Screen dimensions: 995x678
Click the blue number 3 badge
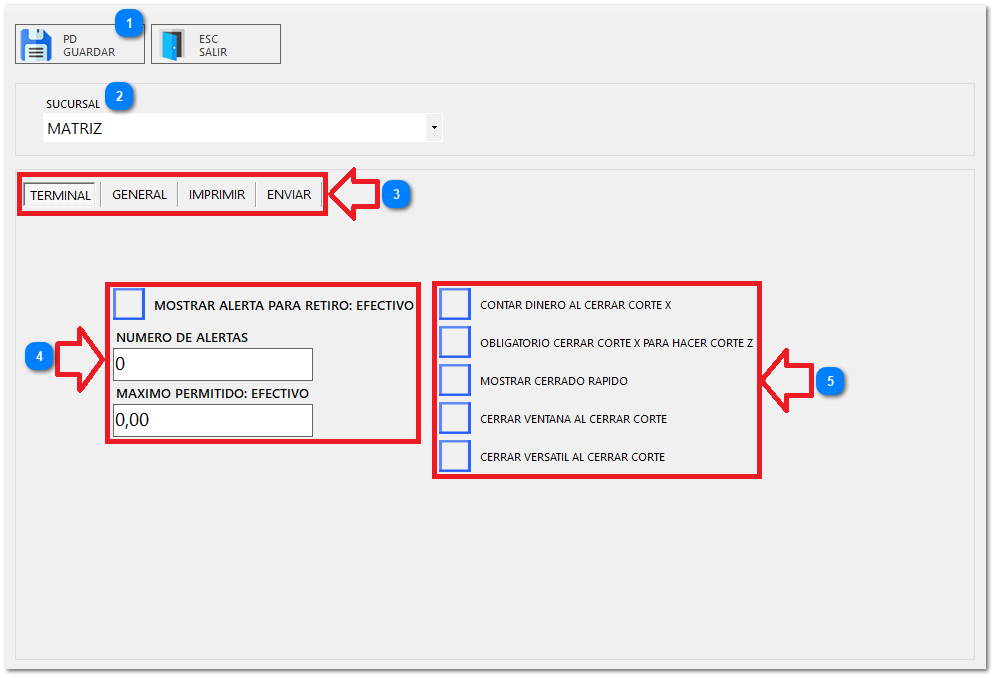396,195
